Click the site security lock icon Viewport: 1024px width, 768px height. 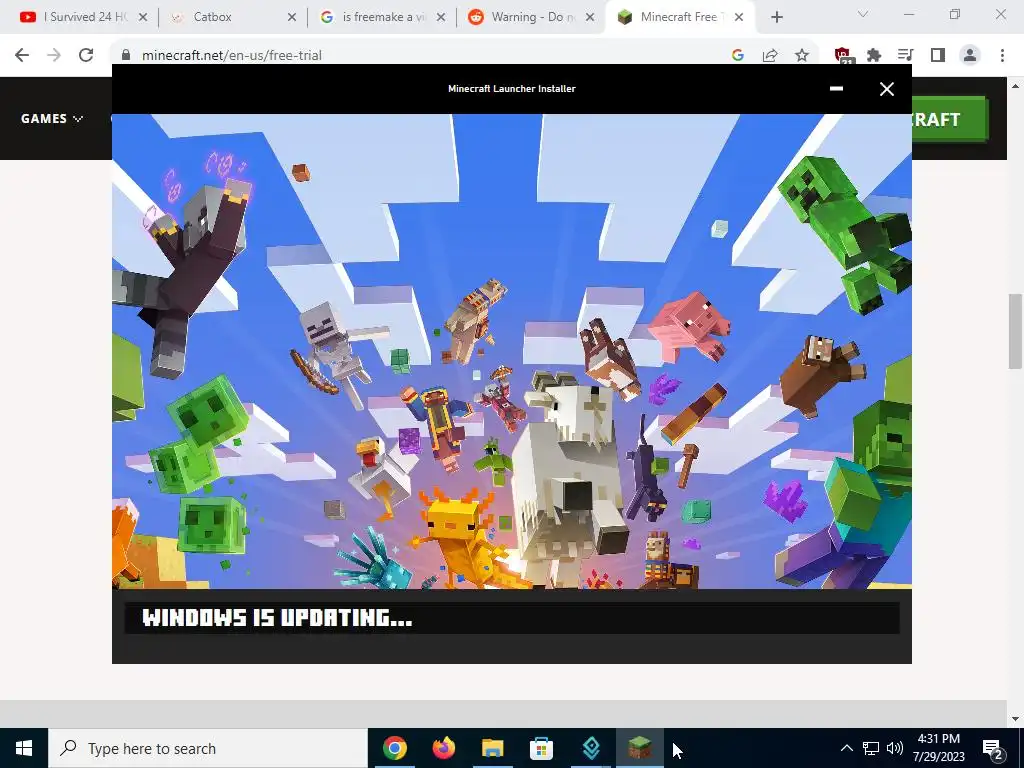[x=126, y=55]
